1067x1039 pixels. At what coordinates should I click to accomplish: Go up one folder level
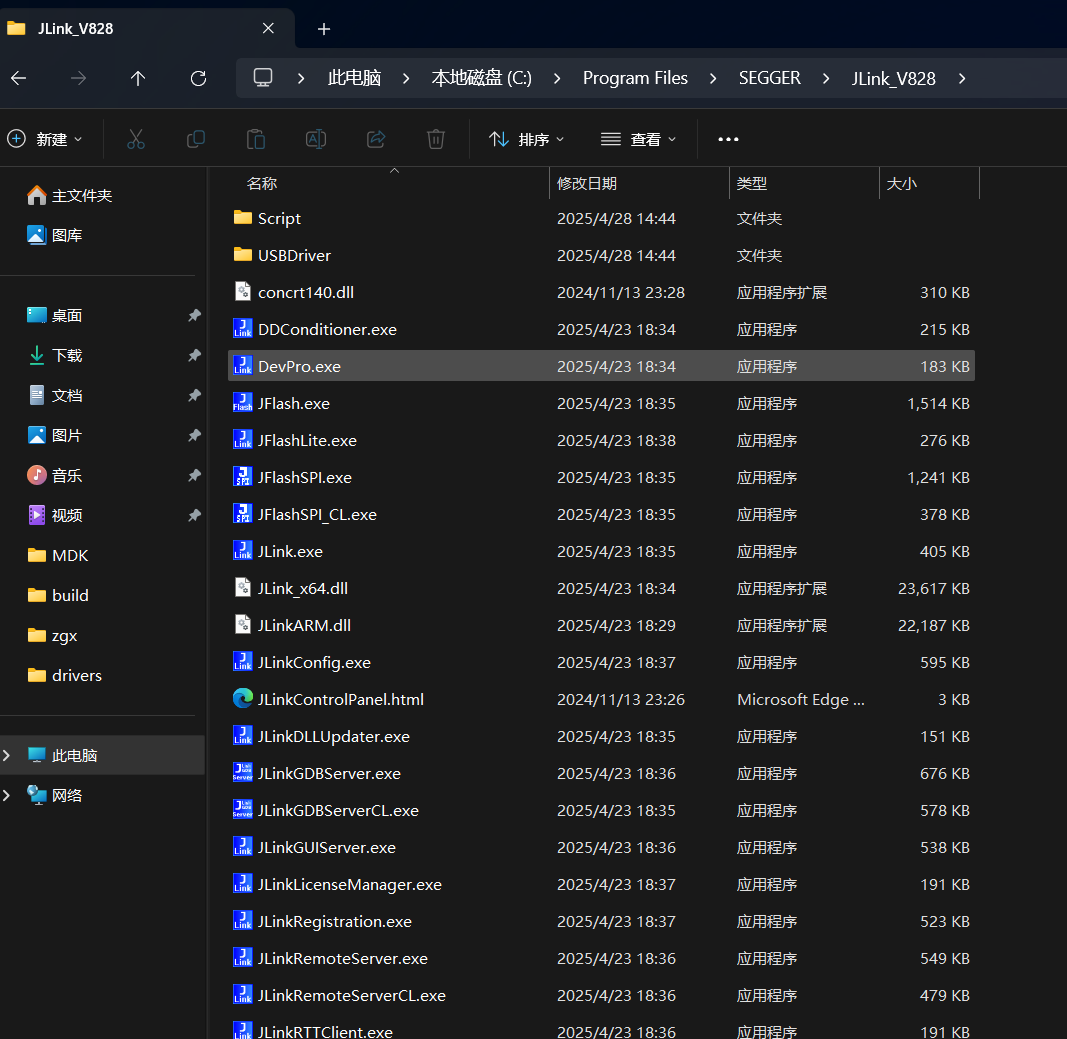click(x=138, y=78)
